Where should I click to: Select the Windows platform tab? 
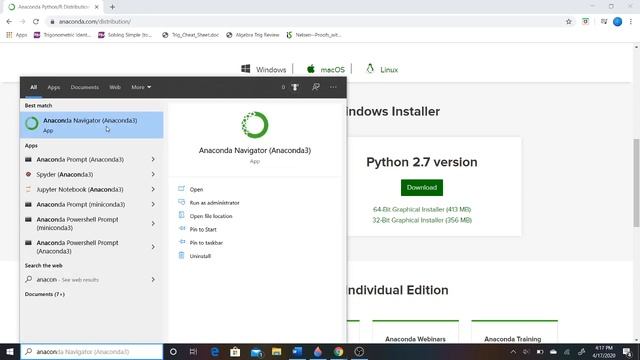[x=264, y=69]
